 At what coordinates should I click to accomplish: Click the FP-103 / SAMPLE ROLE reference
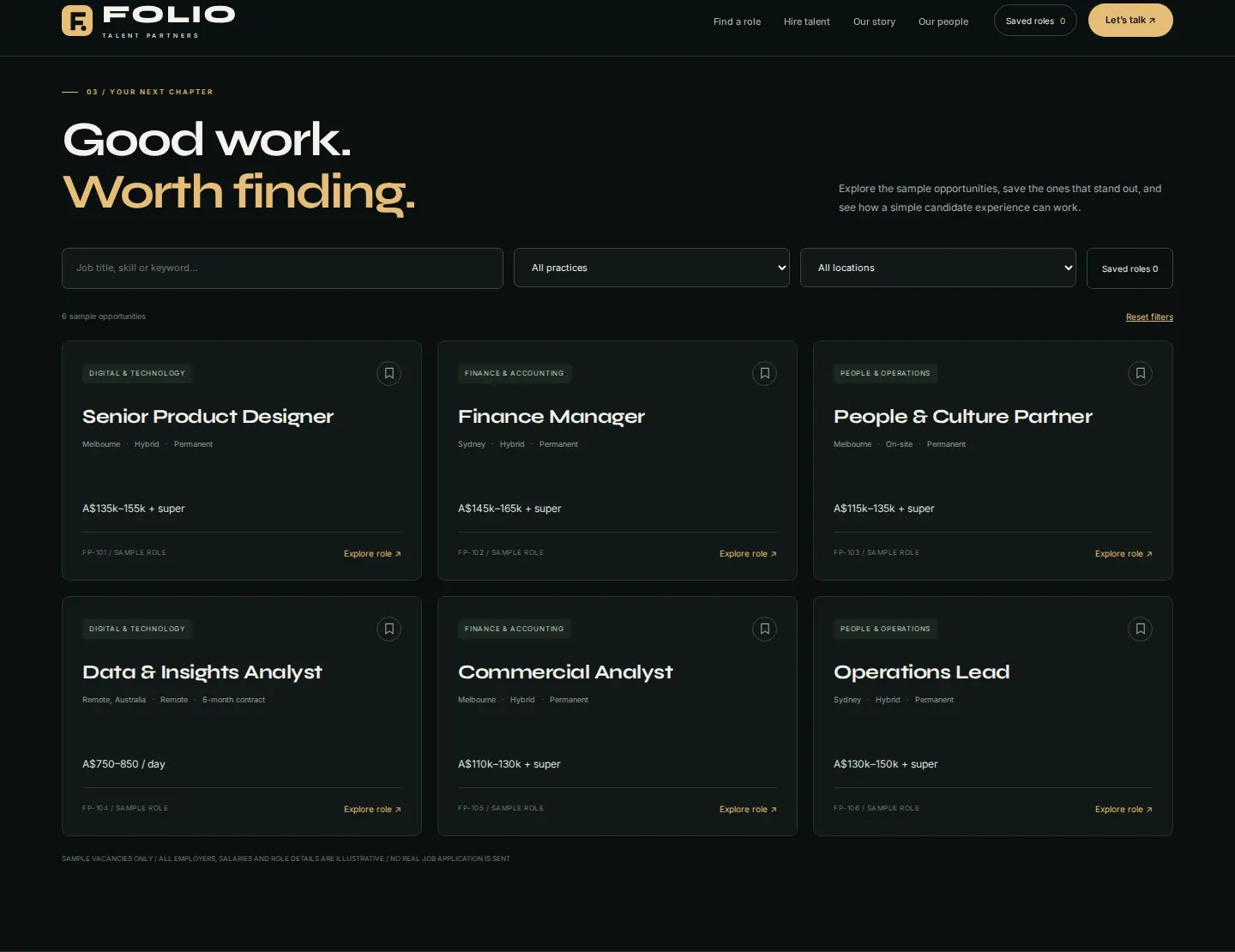[877, 552]
